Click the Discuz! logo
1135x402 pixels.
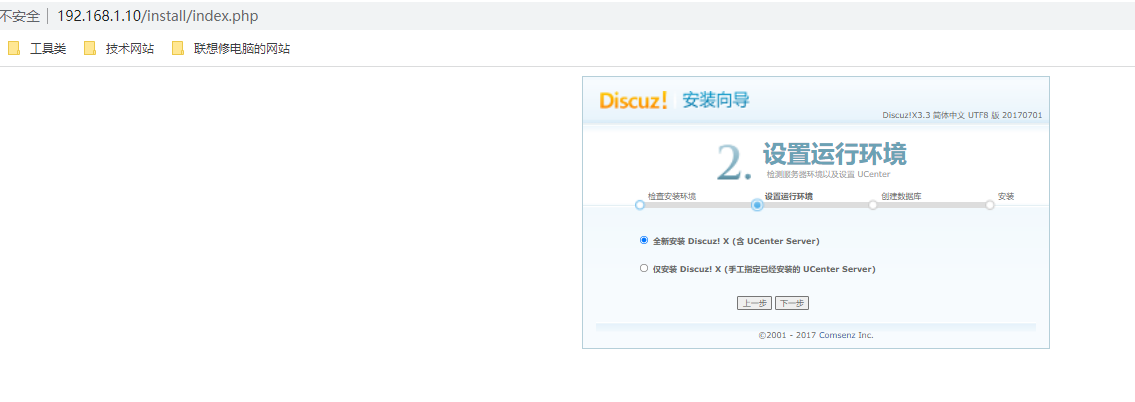pyautogui.click(x=633, y=100)
